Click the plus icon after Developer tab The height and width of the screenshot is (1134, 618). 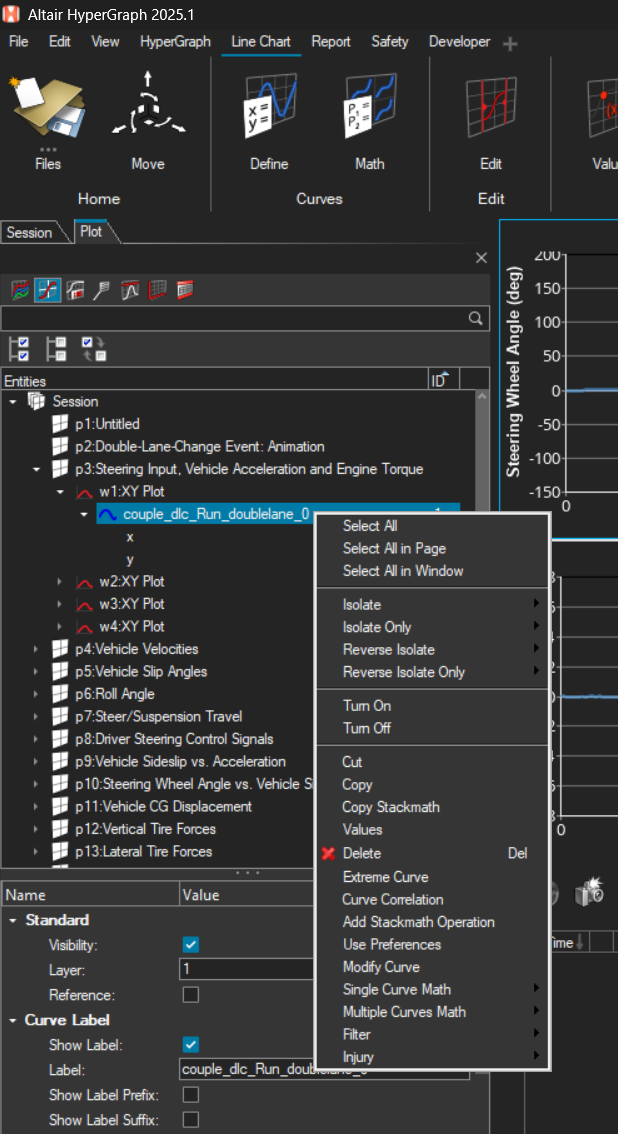point(510,44)
